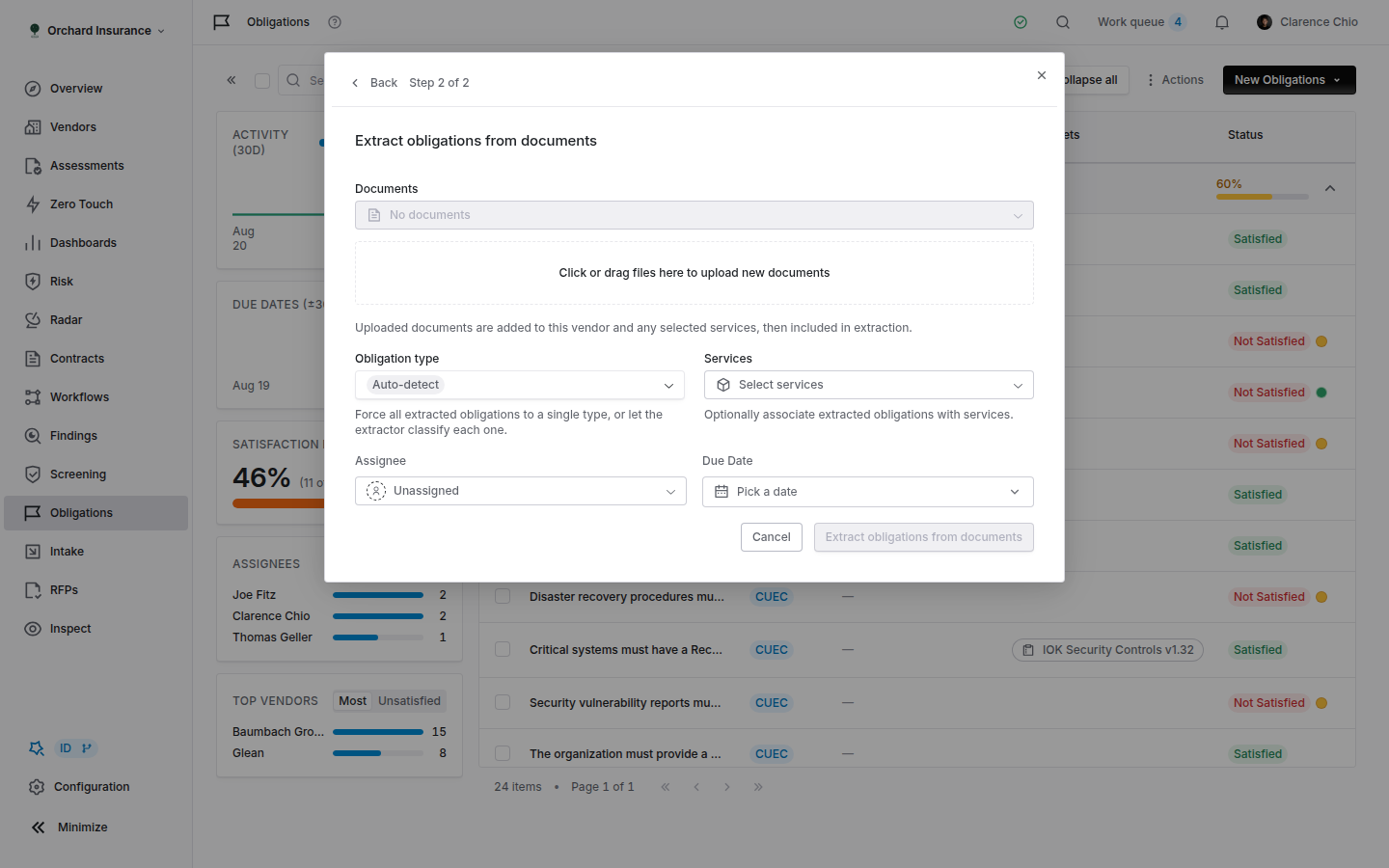Open the Select services dropdown
Screen dimensions: 1389x868
point(869,385)
